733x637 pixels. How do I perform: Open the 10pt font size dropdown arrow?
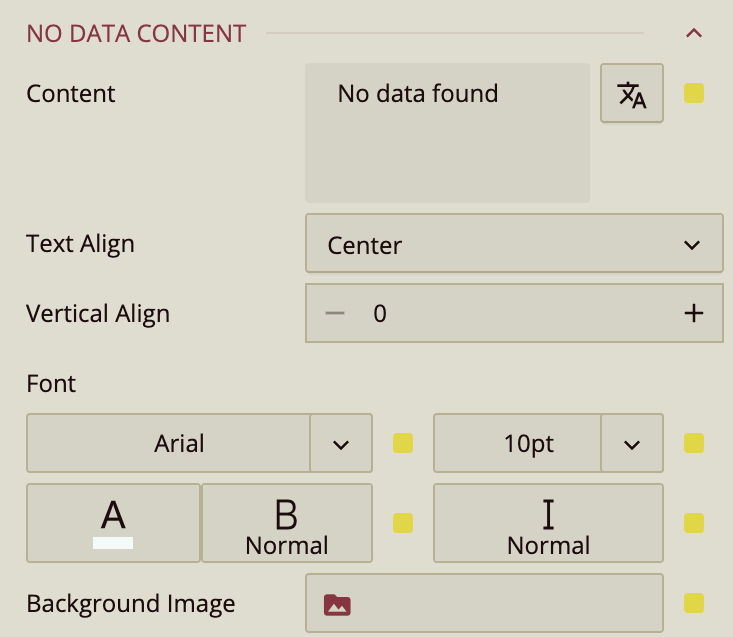pyautogui.click(x=632, y=443)
